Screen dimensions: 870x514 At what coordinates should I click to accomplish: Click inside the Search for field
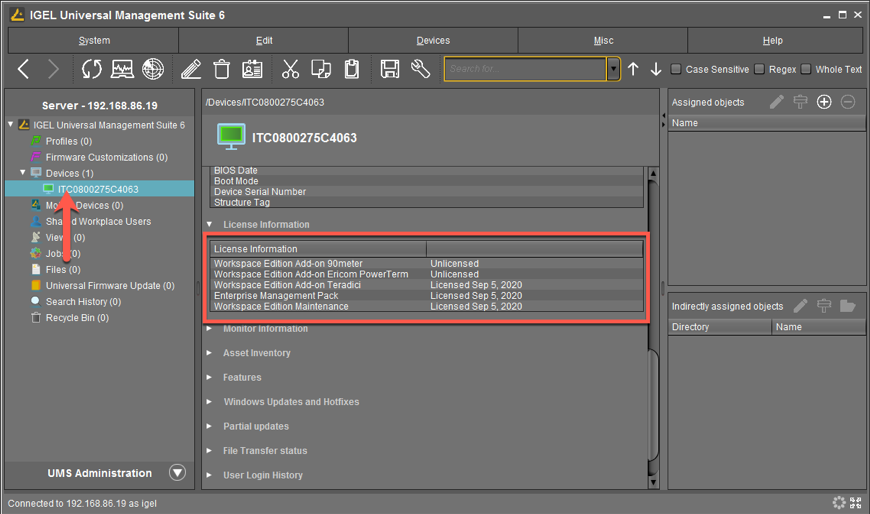click(525, 69)
